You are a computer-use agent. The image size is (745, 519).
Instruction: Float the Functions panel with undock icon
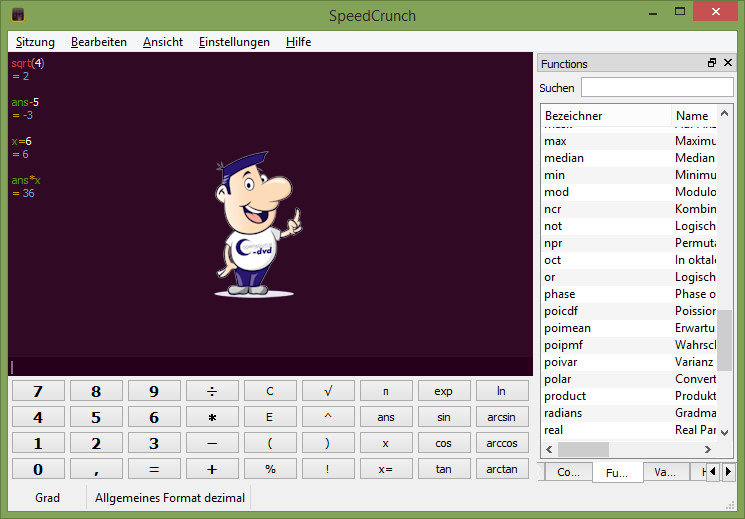tap(712, 63)
